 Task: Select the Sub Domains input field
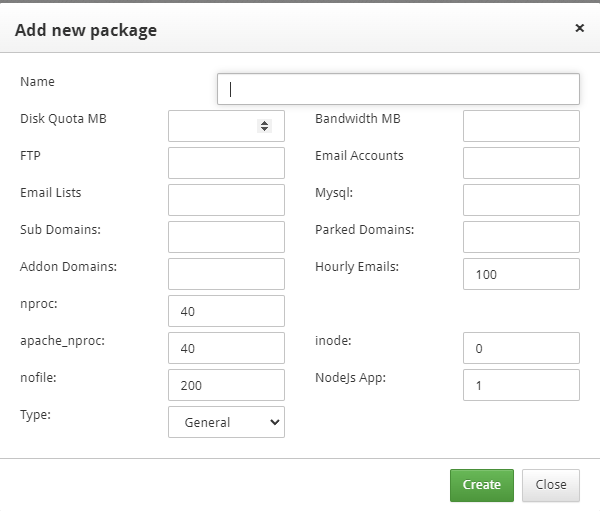click(x=226, y=237)
